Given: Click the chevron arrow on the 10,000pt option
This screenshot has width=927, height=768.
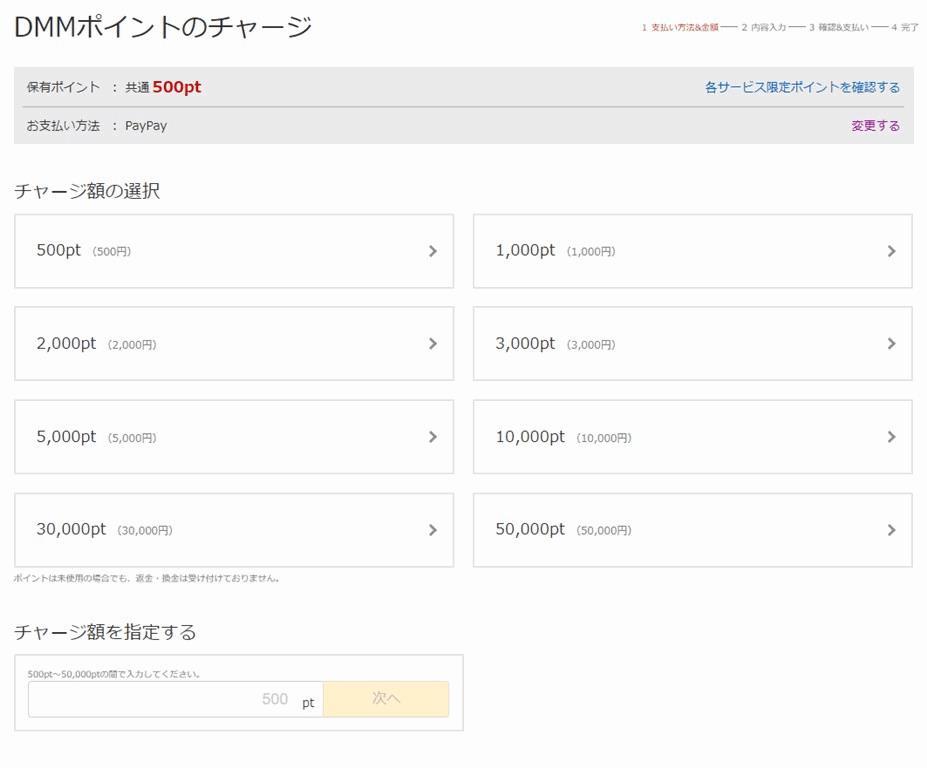Looking at the screenshot, I should point(891,437).
